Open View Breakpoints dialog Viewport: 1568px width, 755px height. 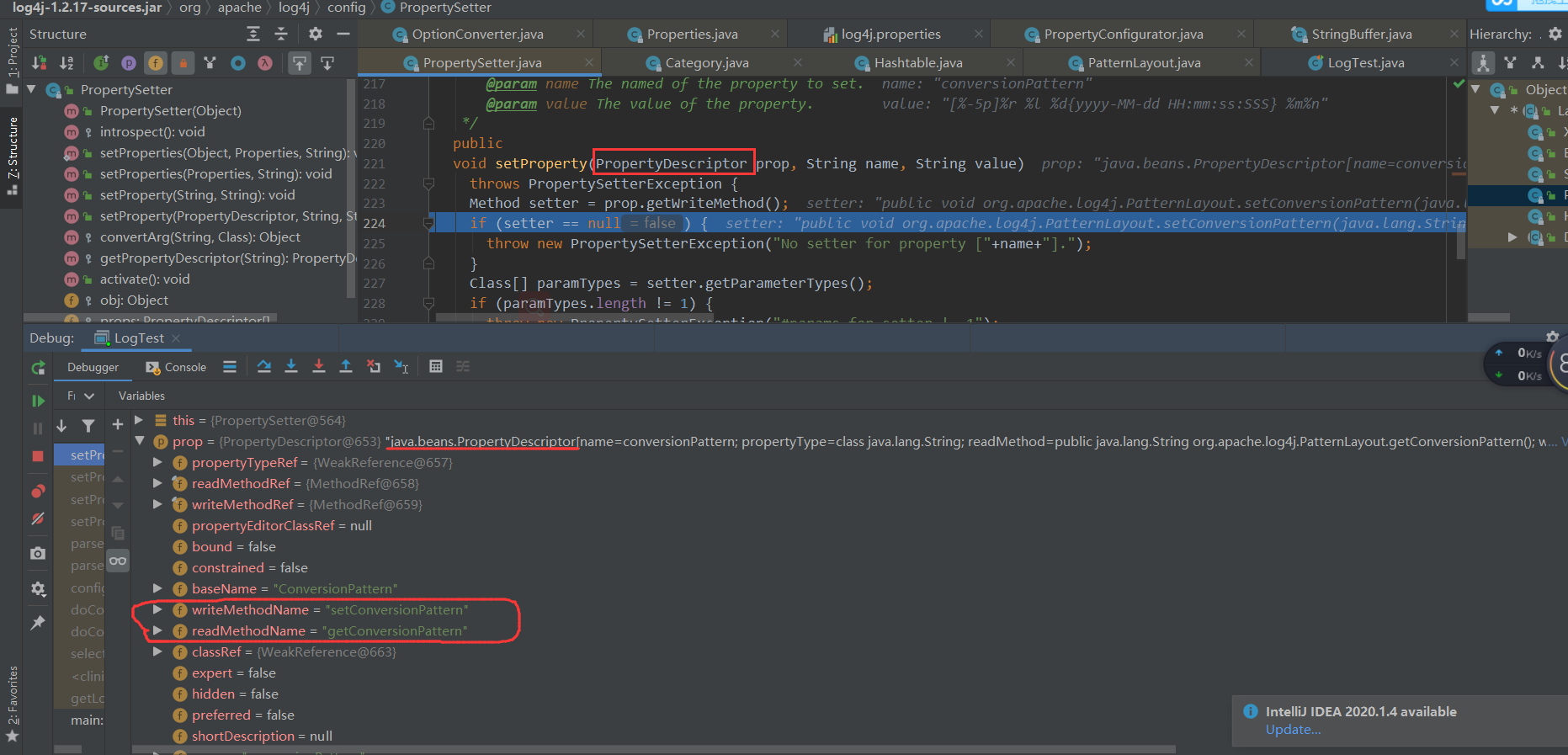pos(38,491)
